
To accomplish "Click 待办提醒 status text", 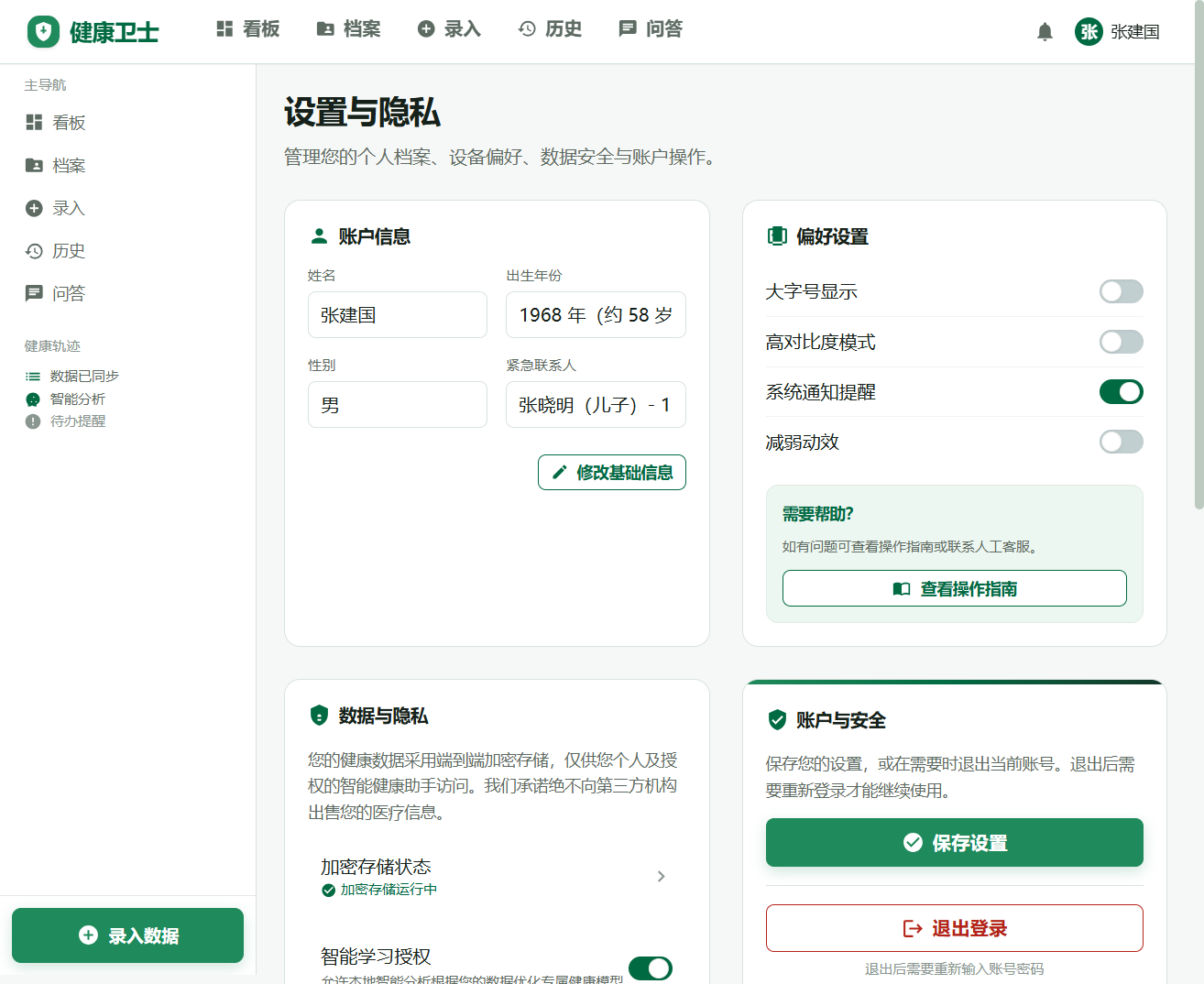I will [x=78, y=421].
